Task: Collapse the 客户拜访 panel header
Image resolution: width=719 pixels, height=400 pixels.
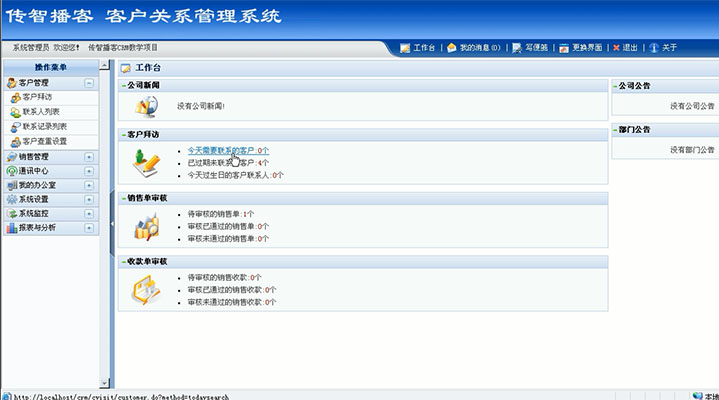Action: (124, 135)
